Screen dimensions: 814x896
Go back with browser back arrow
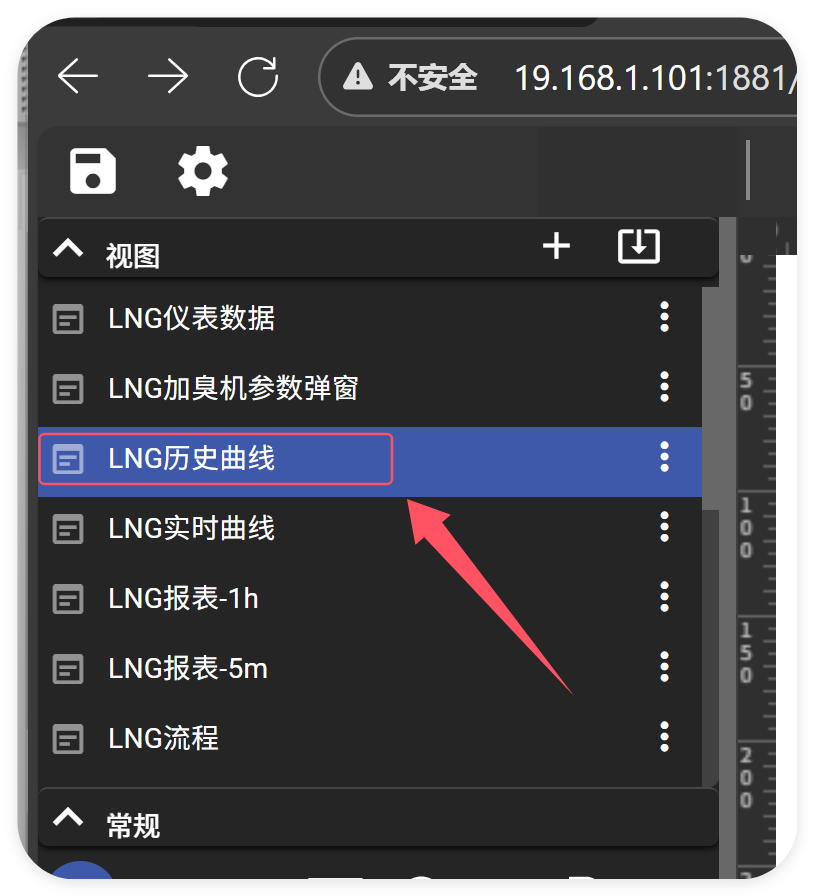coord(78,76)
